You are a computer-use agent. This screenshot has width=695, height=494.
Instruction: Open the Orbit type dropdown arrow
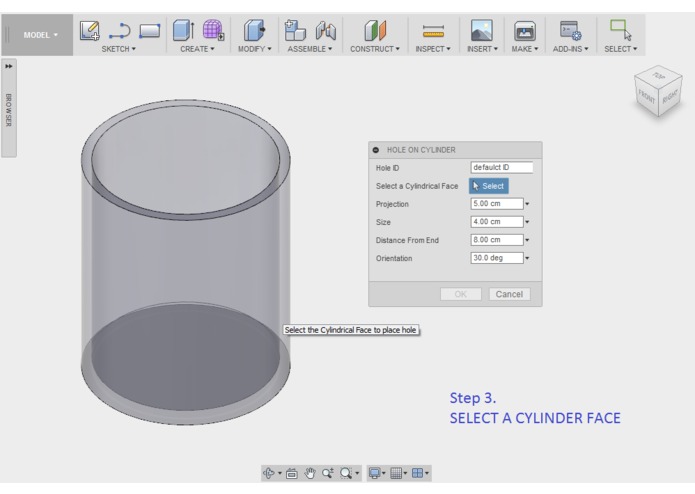coord(280,474)
